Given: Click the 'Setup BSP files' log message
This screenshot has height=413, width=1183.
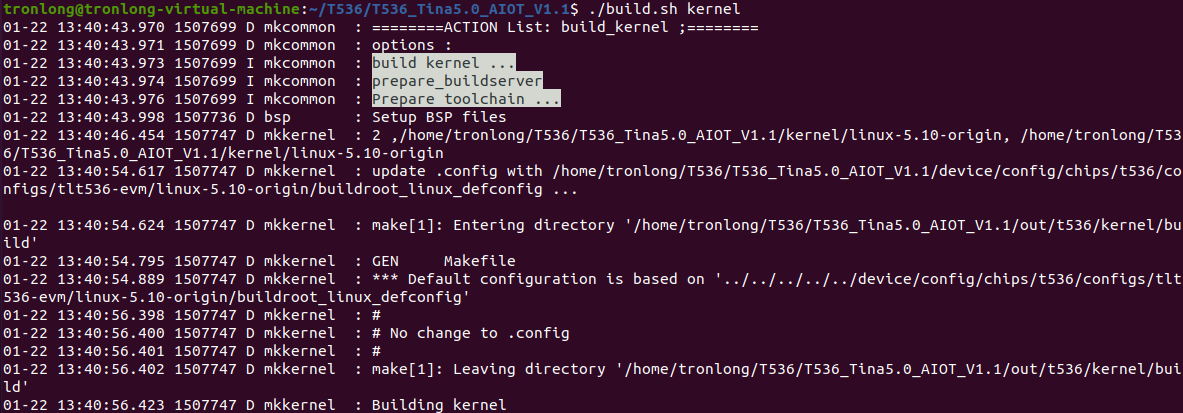Looking at the screenshot, I should [439, 117].
